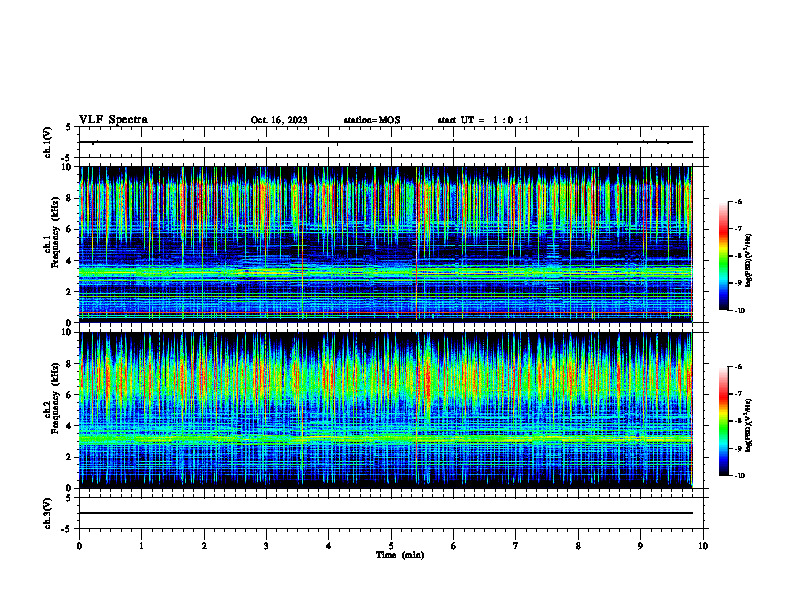
Task: Click the "-6" label on ch.1 colorbar
Action: (737, 201)
